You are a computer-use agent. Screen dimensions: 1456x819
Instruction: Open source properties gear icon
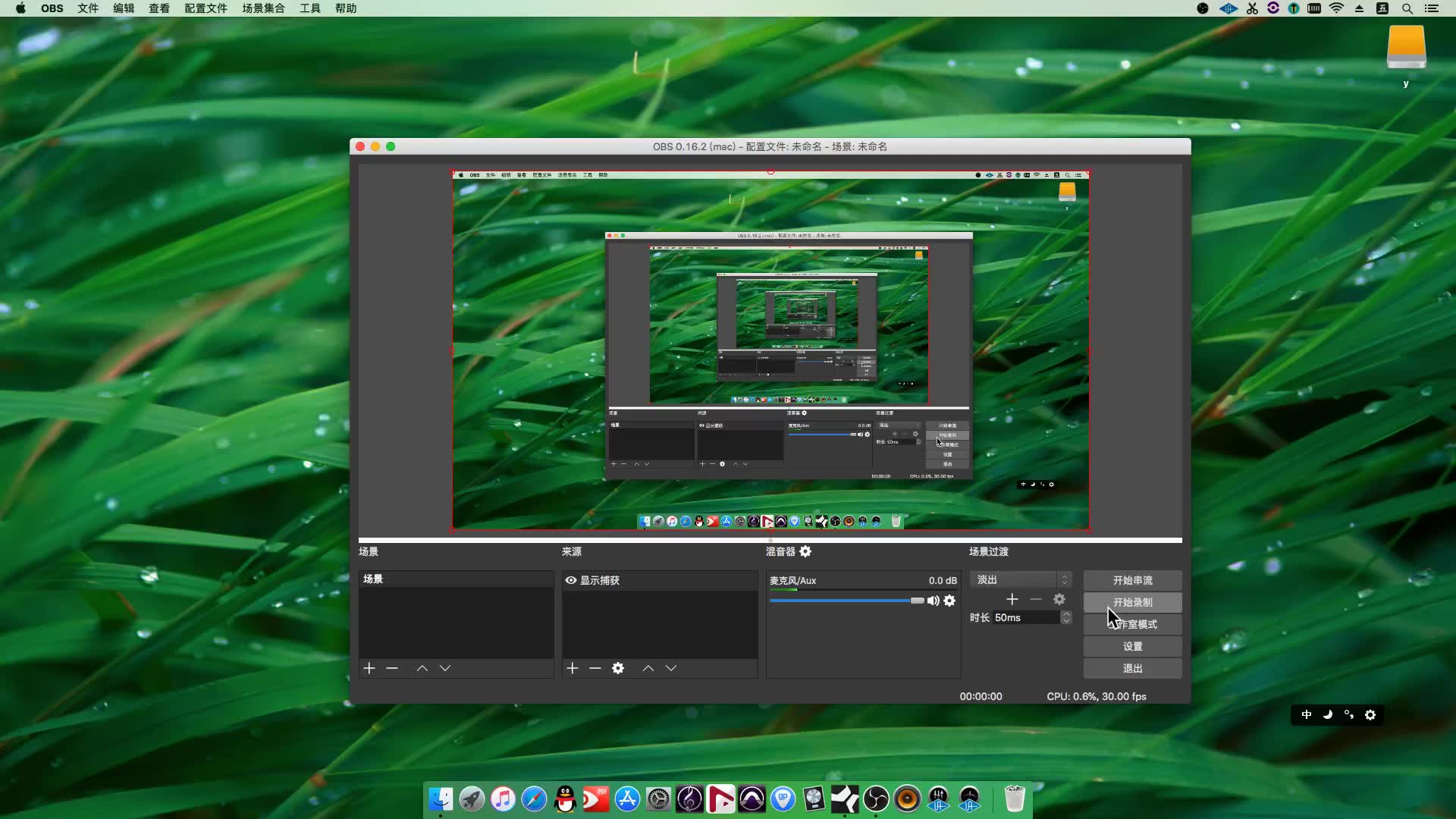click(x=618, y=668)
